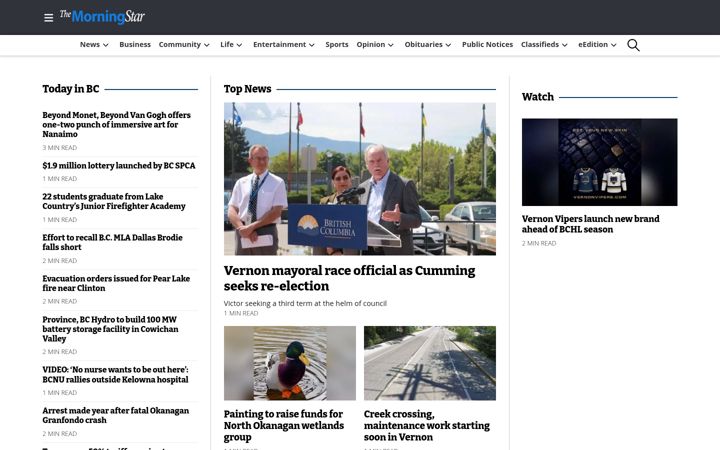Read 22 students graduate Firefighter Academy story

(x=114, y=201)
